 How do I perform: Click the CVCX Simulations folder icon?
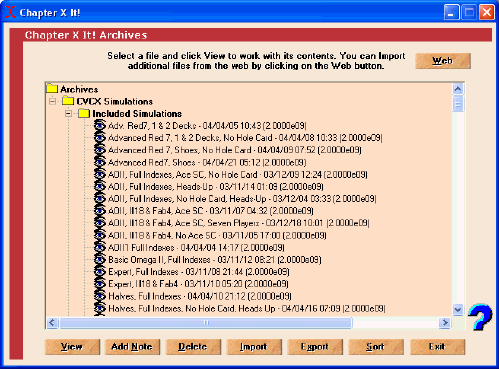coord(68,101)
